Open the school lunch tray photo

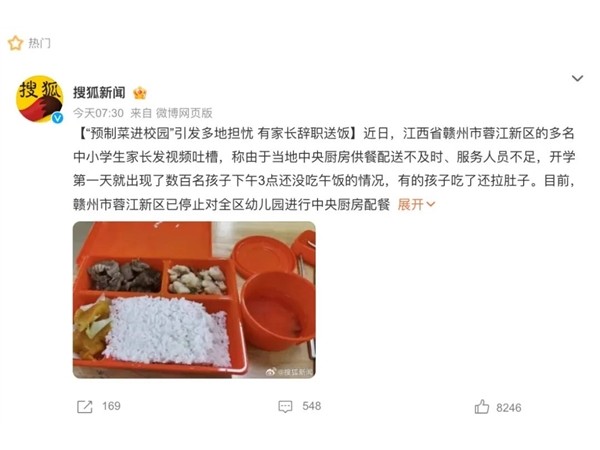tap(194, 300)
